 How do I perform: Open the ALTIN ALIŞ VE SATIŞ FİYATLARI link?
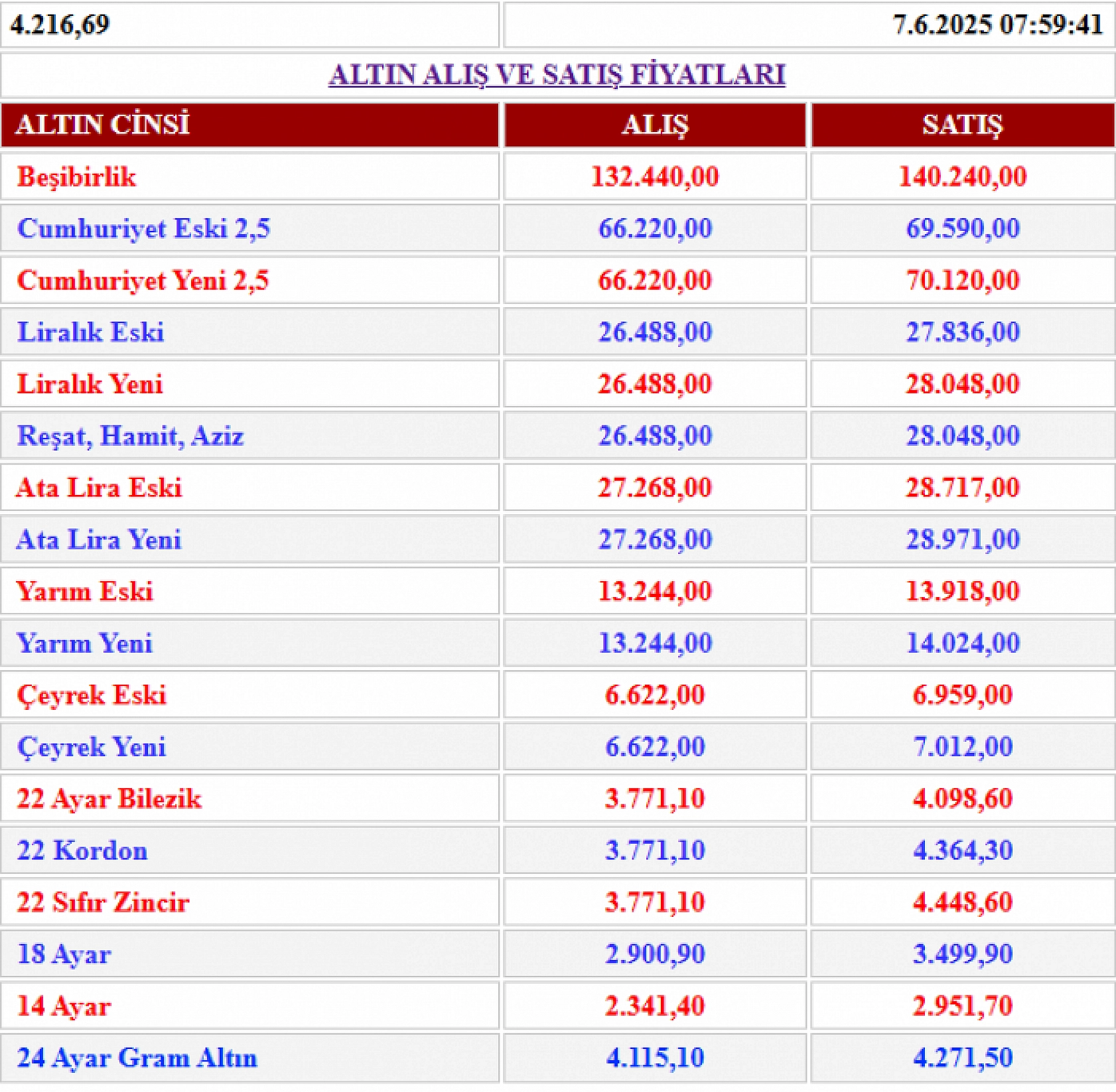click(557, 74)
